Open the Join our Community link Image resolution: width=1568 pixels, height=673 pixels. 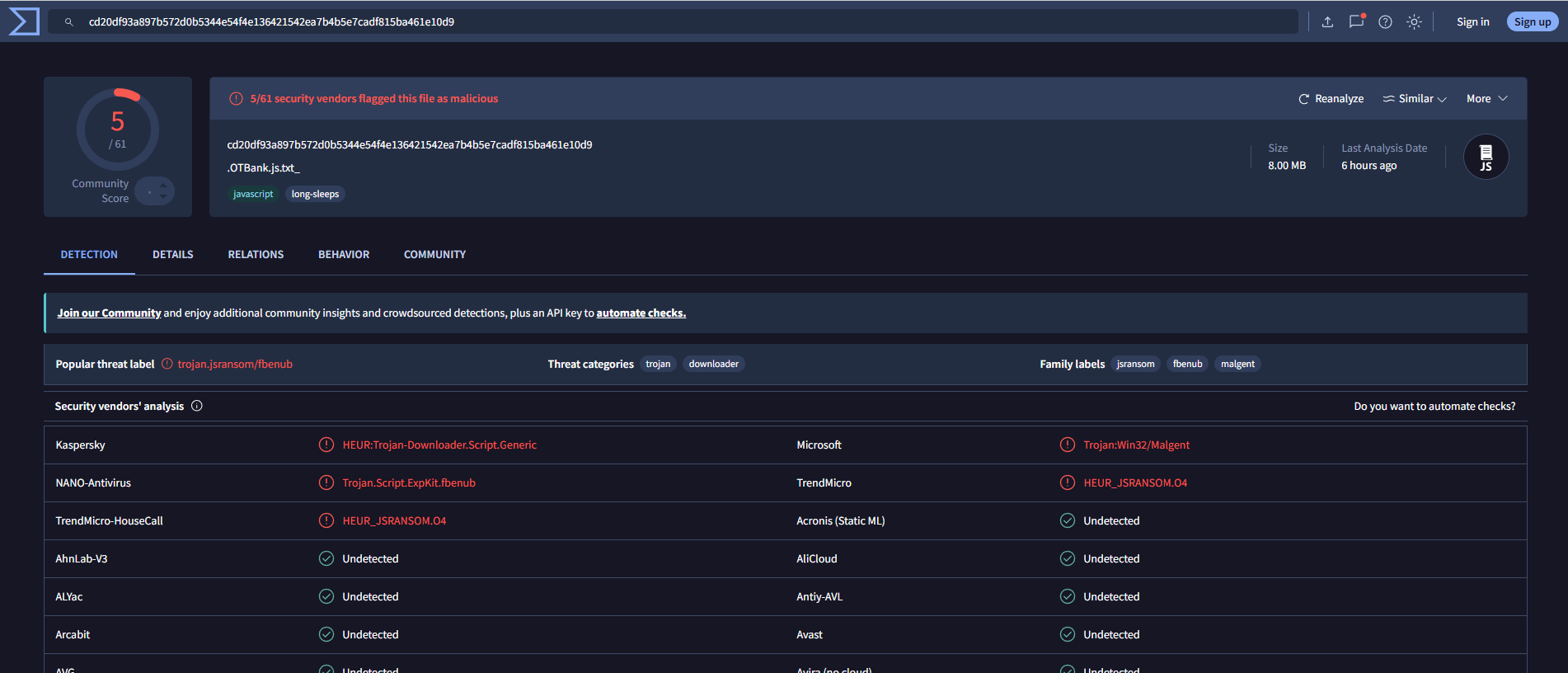point(109,313)
